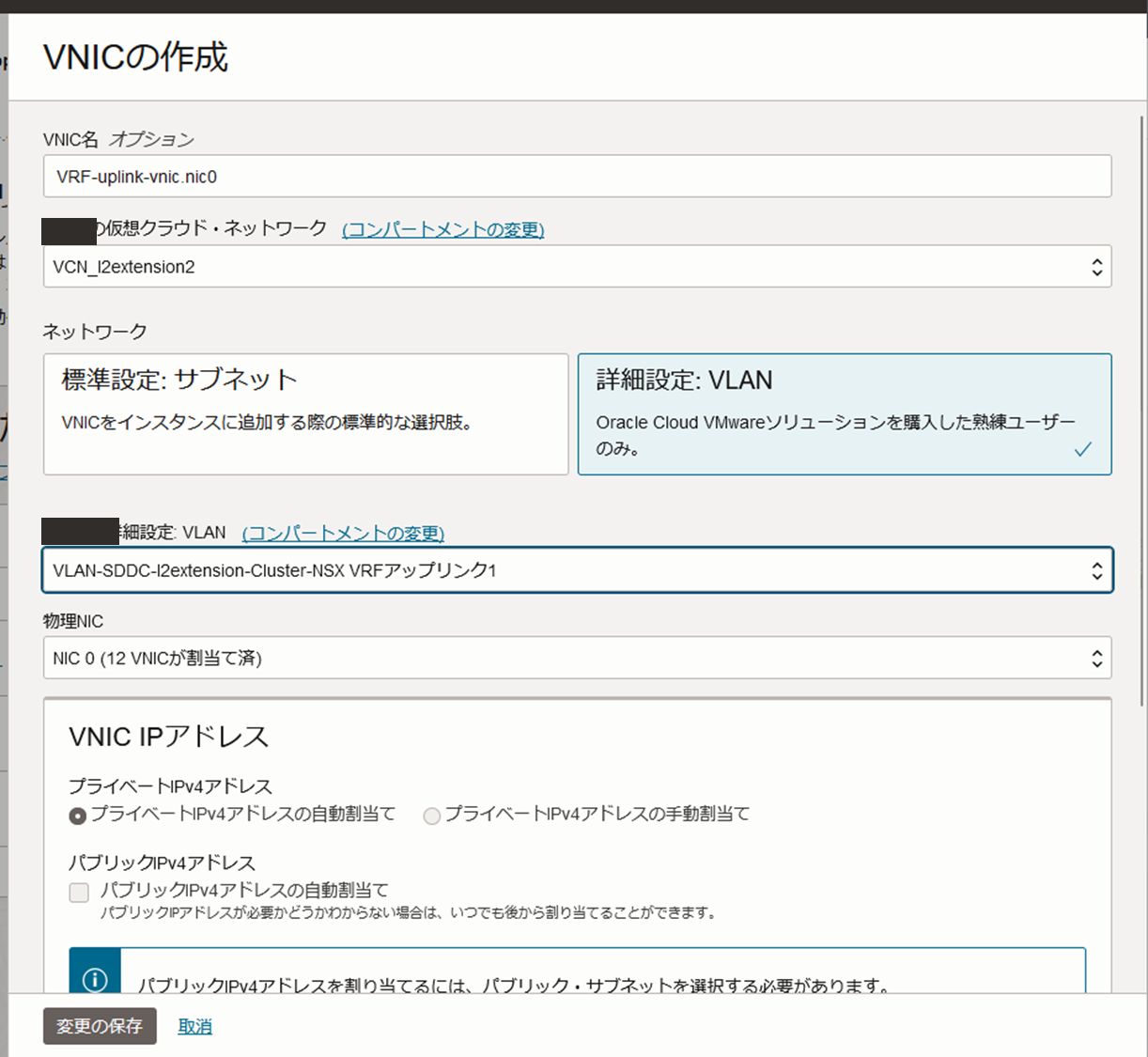Screen dimensions: 1148x1057
Task: Click the VNICの作成 dialog title
Action: [136, 57]
